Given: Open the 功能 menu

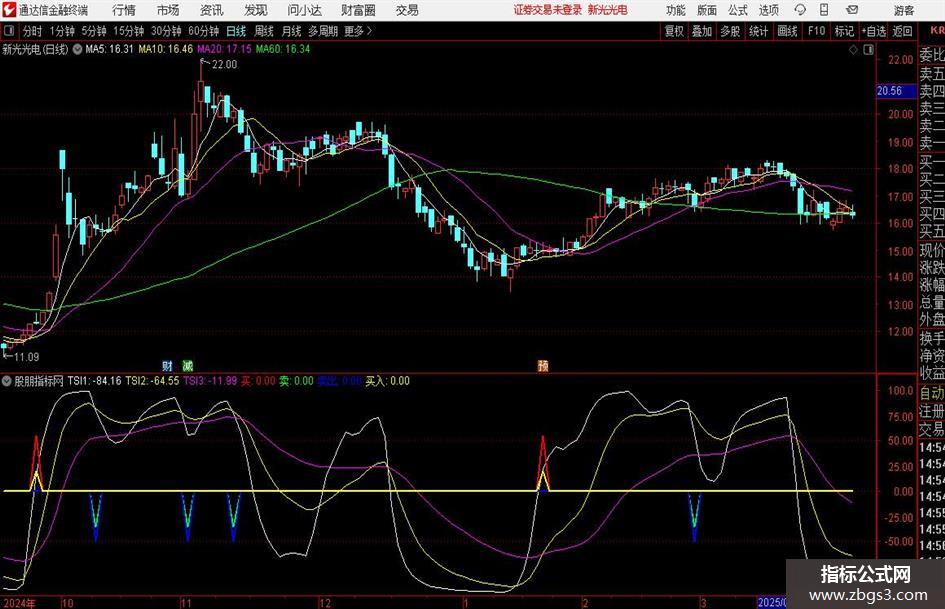Looking at the screenshot, I should (x=676, y=10).
